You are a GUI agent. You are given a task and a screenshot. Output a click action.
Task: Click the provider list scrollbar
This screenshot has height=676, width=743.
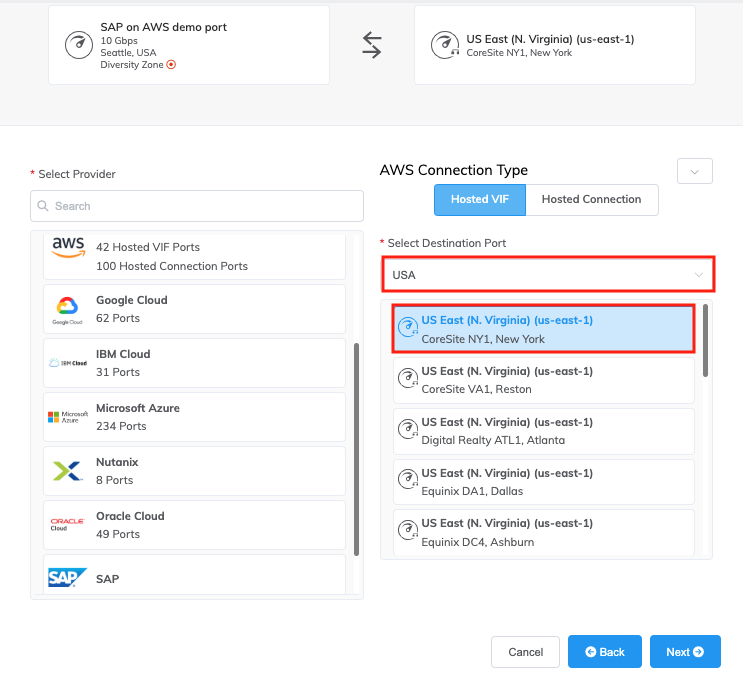(x=356, y=449)
